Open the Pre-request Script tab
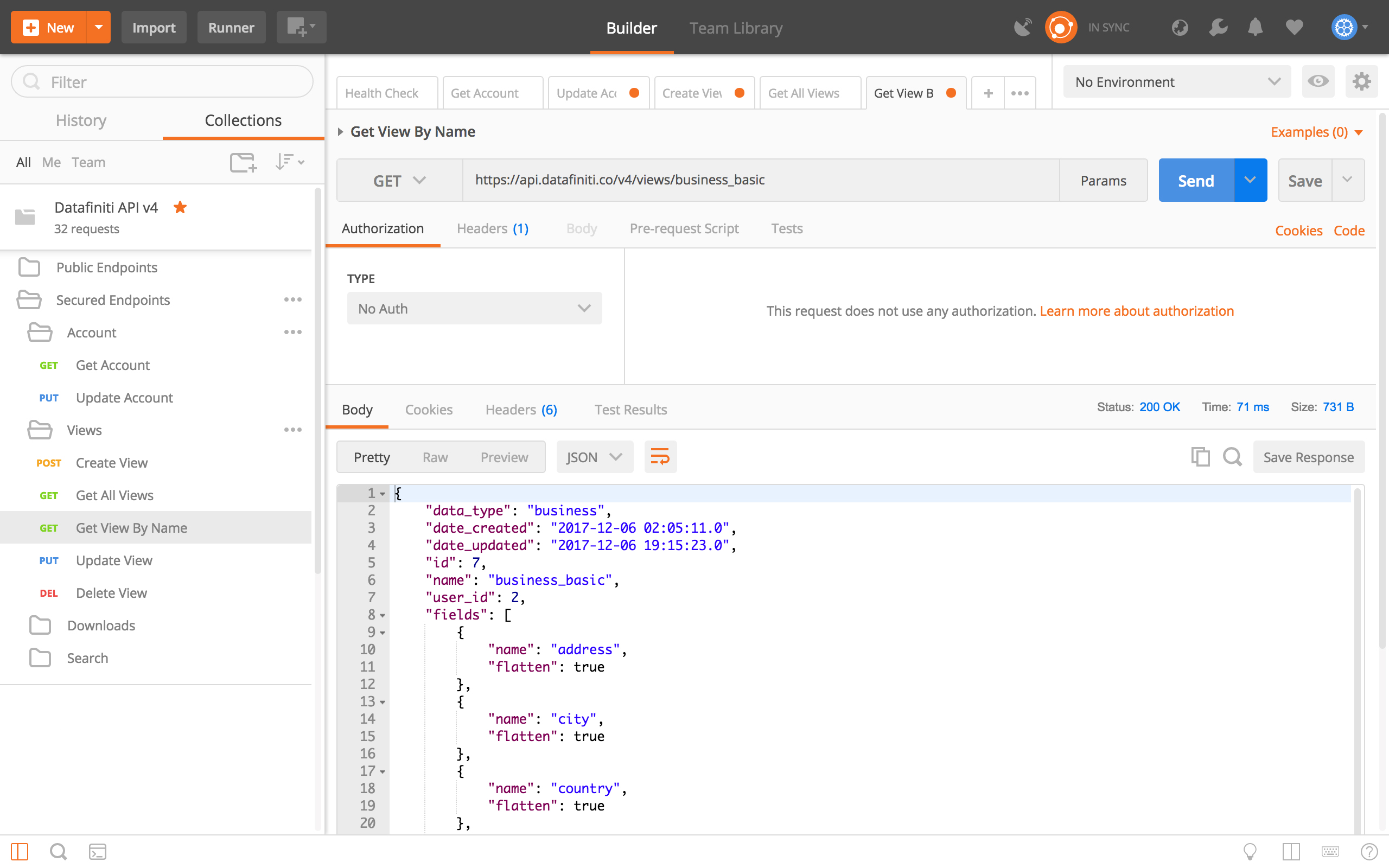Image resolution: width=1389 pixels, height=868 pixels. 684,228
